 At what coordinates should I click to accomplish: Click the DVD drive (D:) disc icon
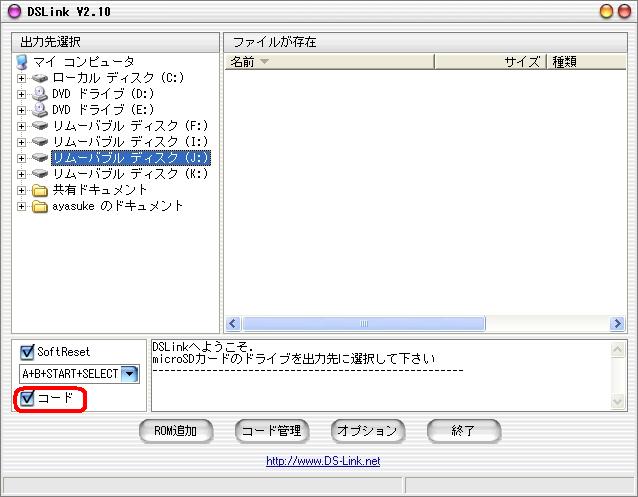tap(40, 94)
